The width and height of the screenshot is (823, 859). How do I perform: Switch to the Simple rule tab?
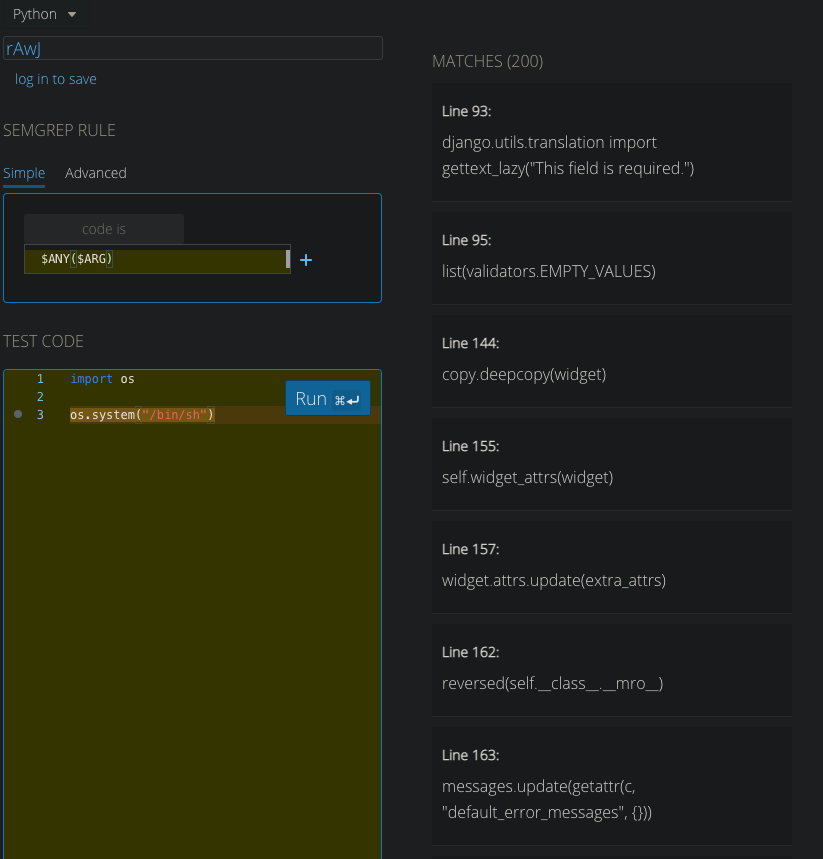click(x=24, y=173)
